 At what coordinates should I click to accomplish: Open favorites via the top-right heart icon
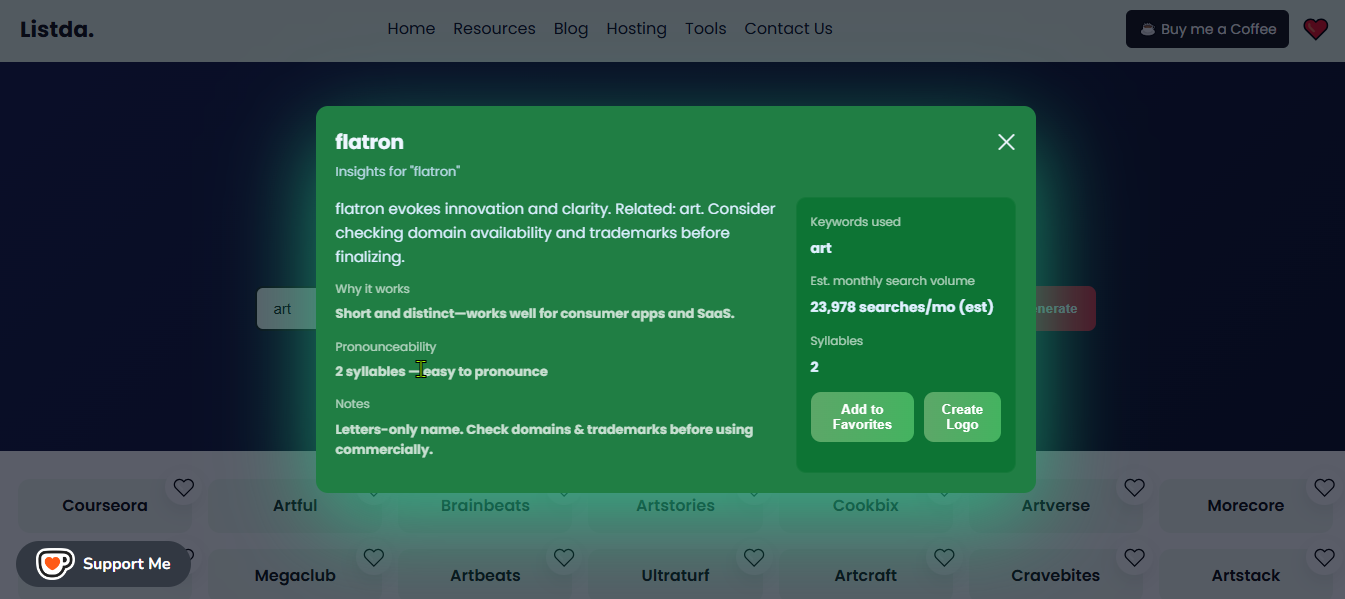1315,29
